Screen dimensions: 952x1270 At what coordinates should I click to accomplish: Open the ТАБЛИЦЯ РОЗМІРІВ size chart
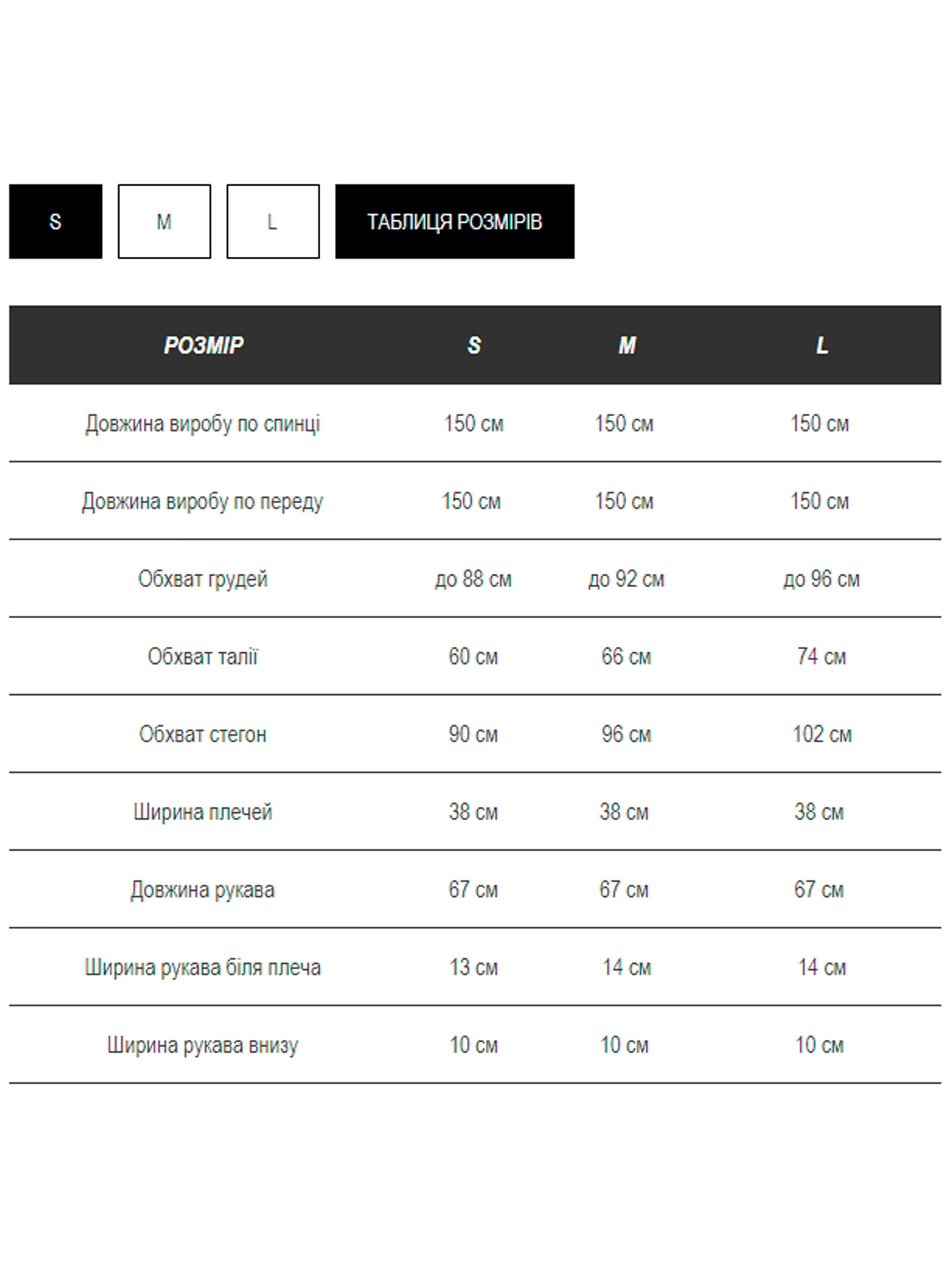(x=455, y=222)
